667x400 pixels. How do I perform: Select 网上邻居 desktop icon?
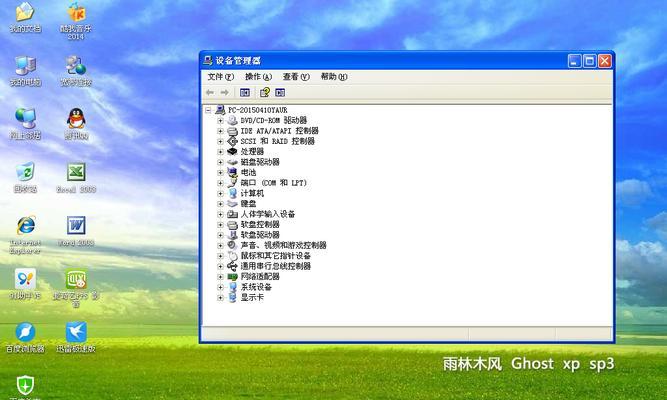point(25,124)
